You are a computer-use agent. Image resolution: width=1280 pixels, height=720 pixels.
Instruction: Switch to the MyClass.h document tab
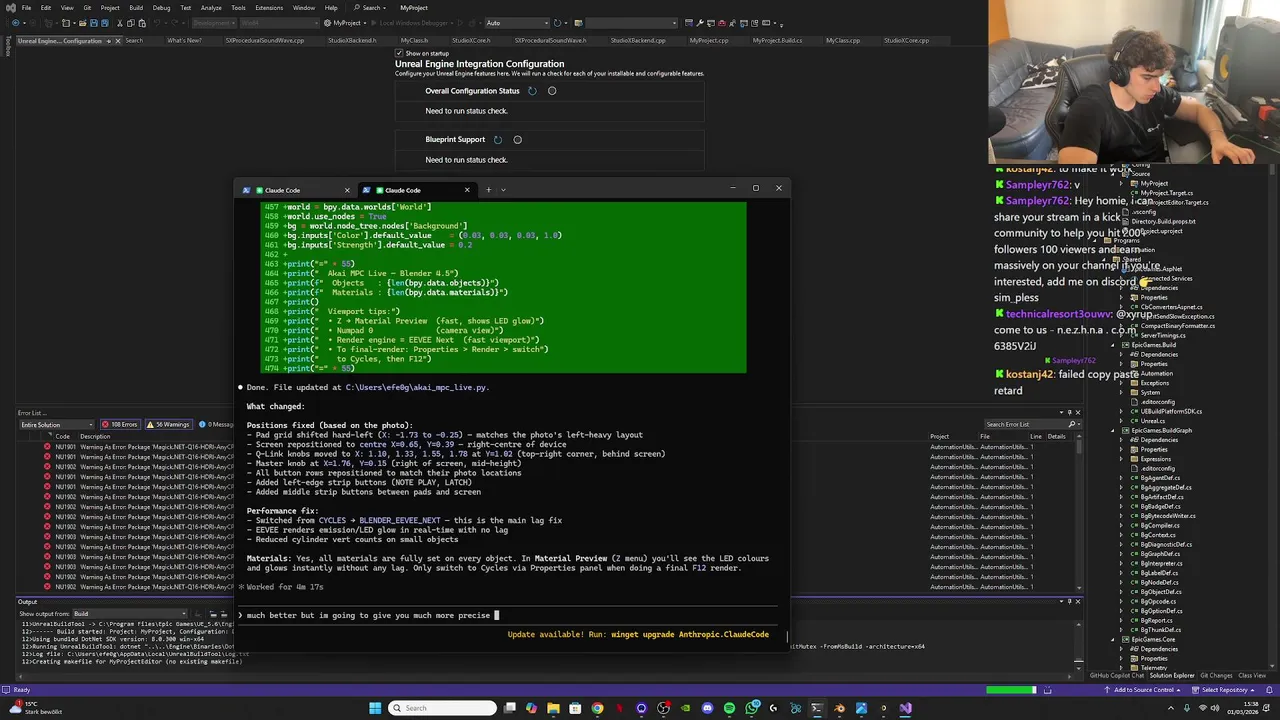tap(413, 41)
